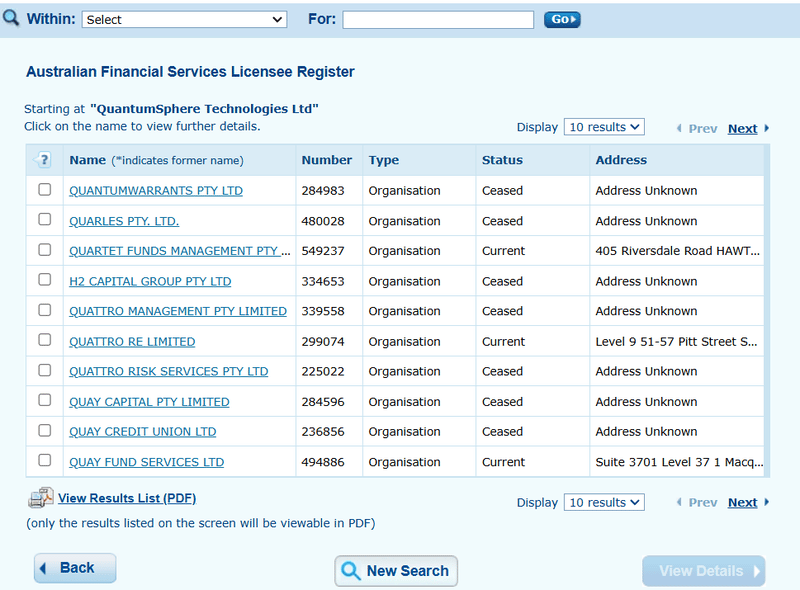Click the help question mark icon in table header
This screenshot has width=800, height=590.
pyautogui.click(x=44, y=160)
